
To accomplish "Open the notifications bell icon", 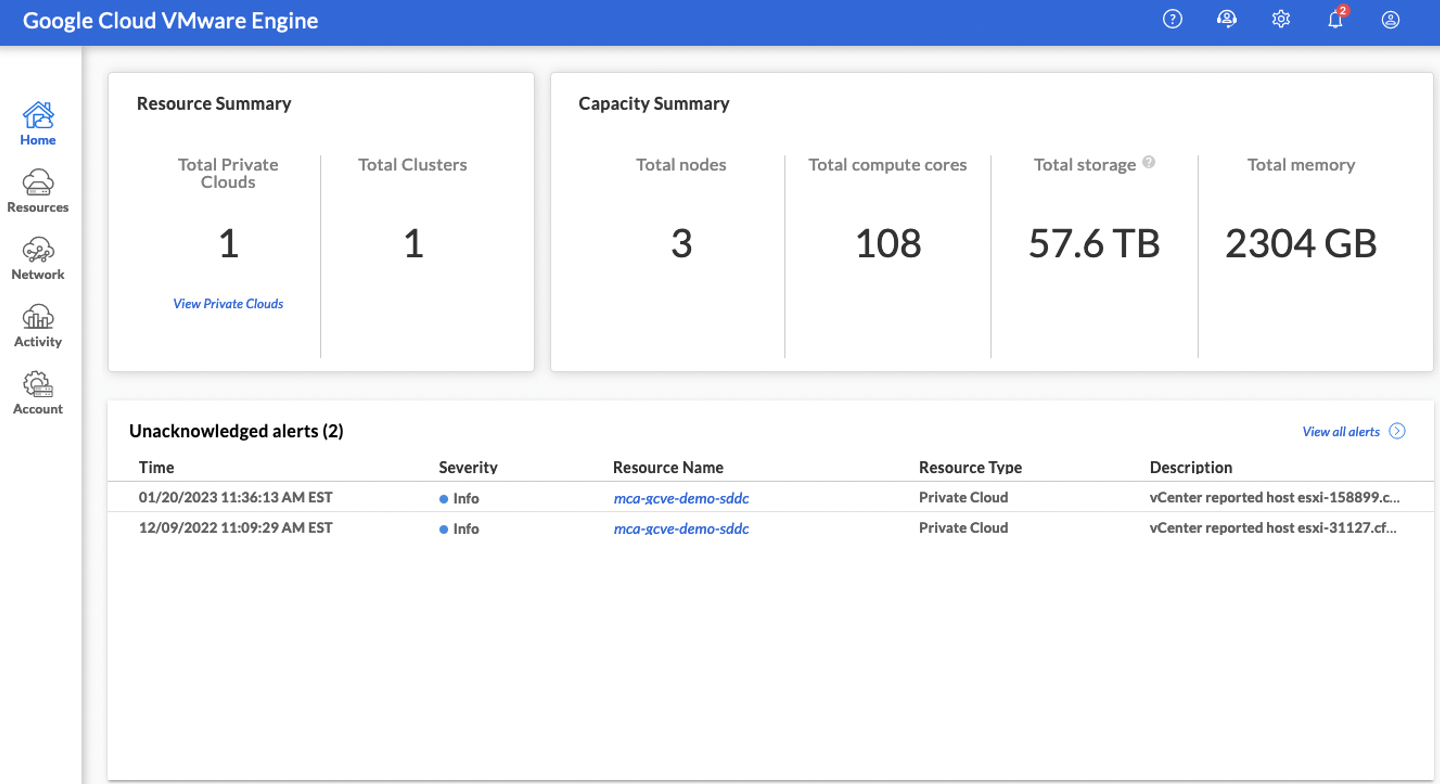I will [x=1336, y=19].
